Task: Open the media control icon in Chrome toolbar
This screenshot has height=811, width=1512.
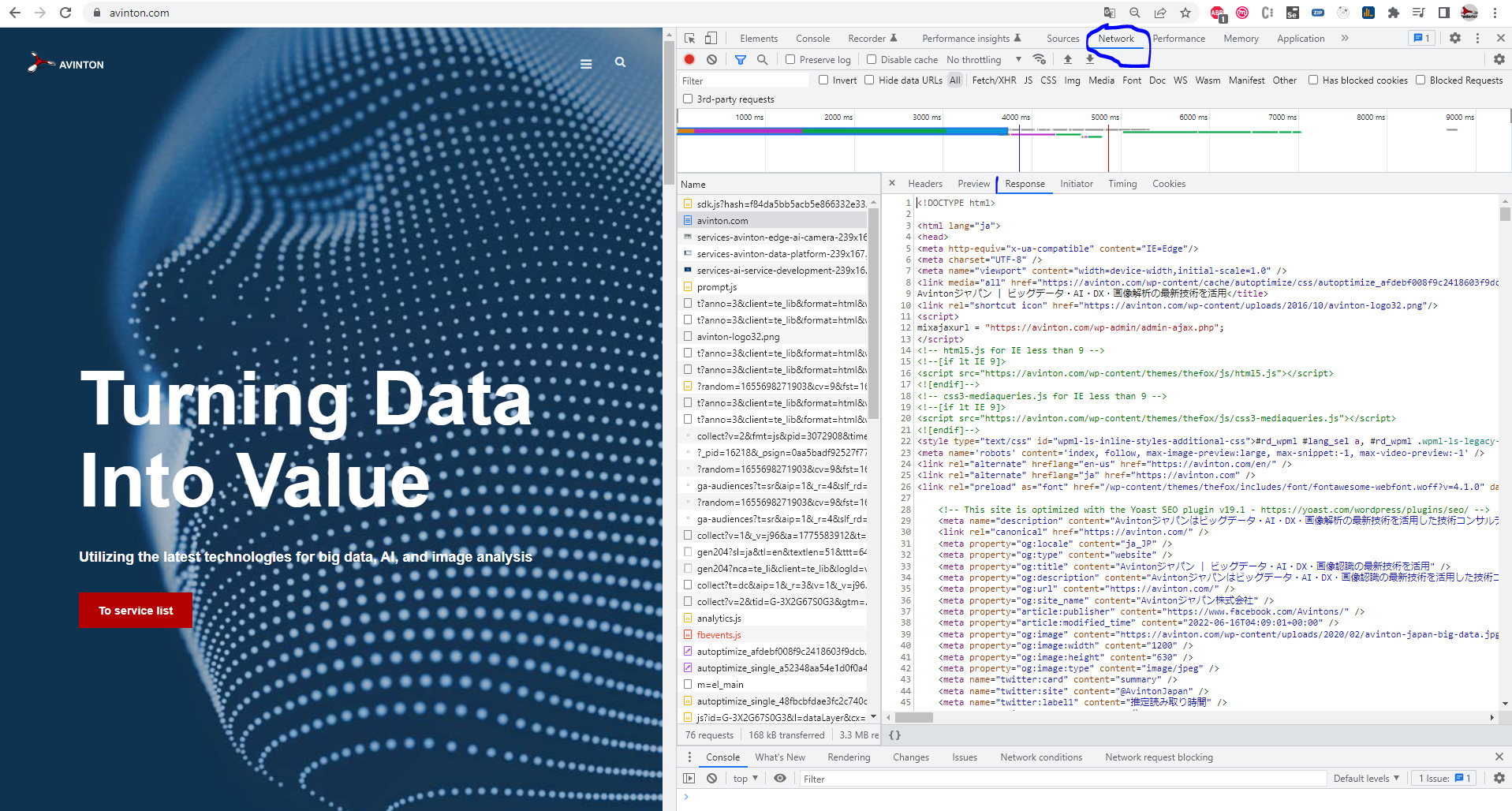Action: pos(1418,13)
